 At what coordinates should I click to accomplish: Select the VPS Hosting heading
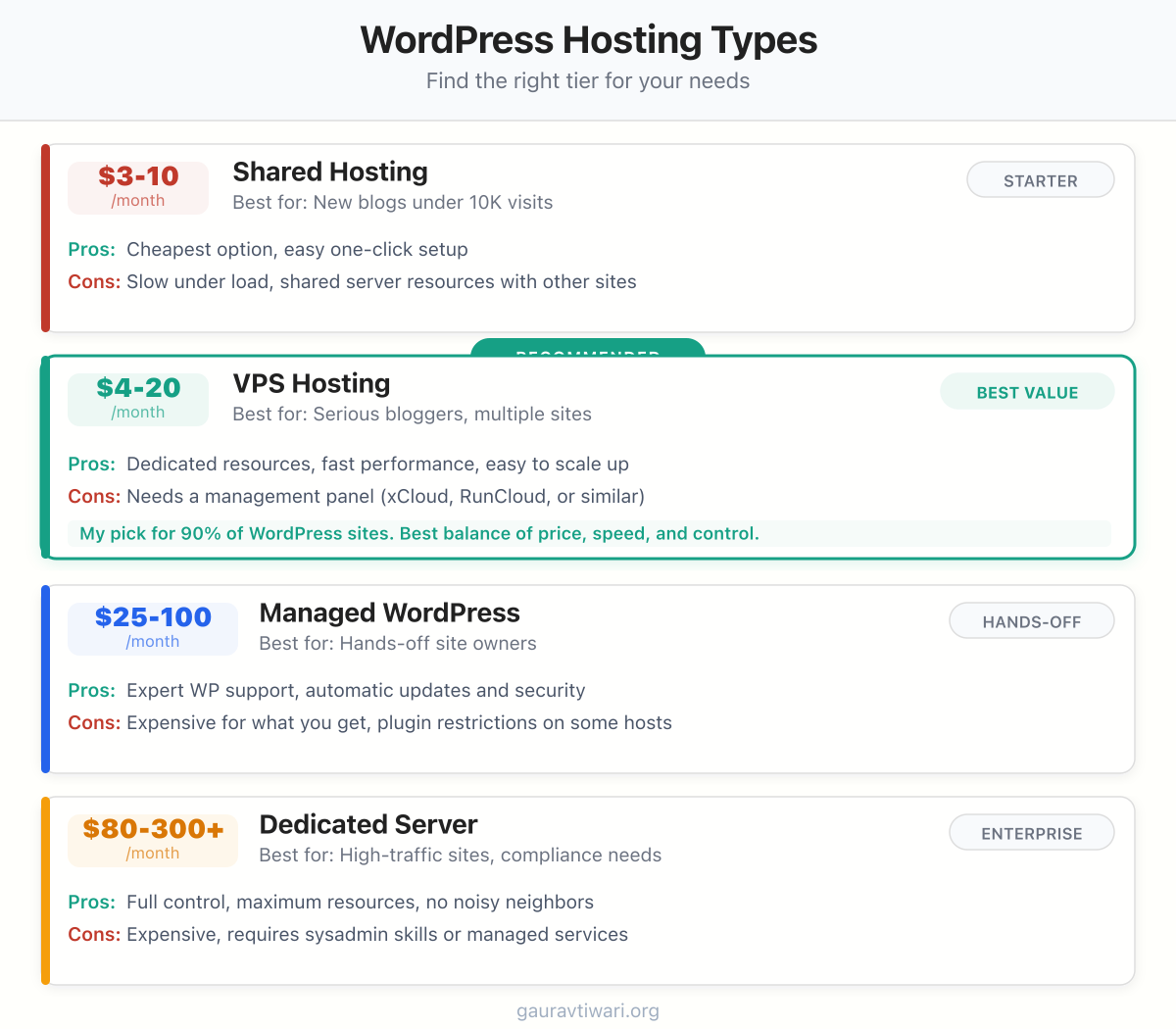[x=311, y=383]
